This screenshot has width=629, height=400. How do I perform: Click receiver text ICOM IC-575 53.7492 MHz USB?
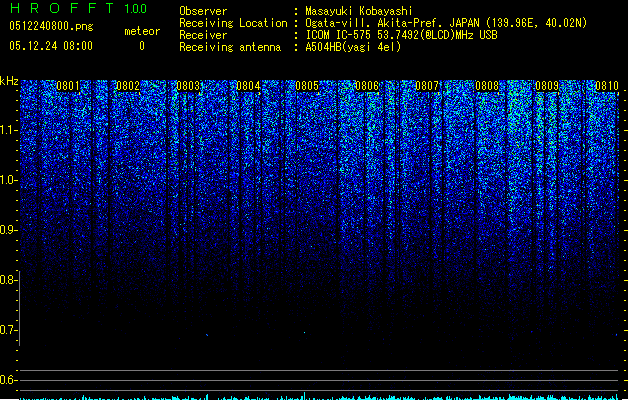click(401, 35)
